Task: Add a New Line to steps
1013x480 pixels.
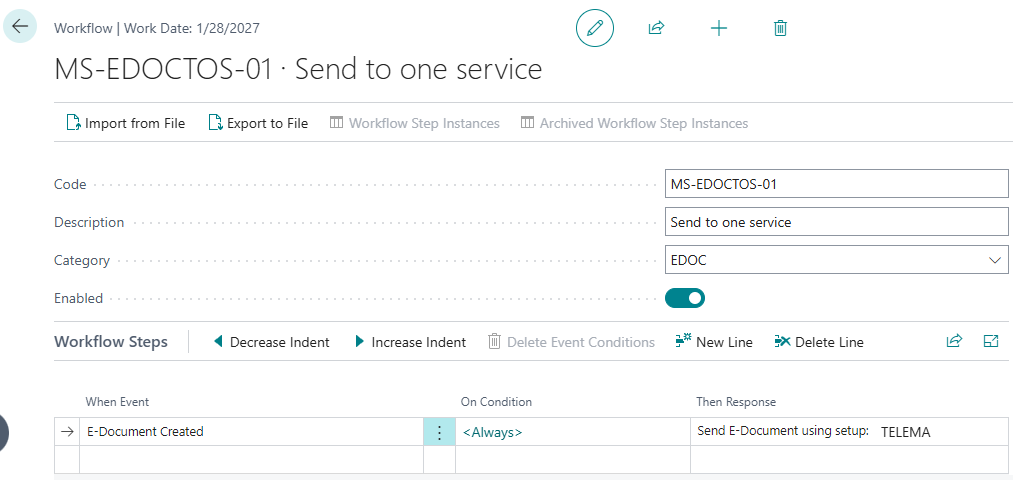Action: click(714, 342)
